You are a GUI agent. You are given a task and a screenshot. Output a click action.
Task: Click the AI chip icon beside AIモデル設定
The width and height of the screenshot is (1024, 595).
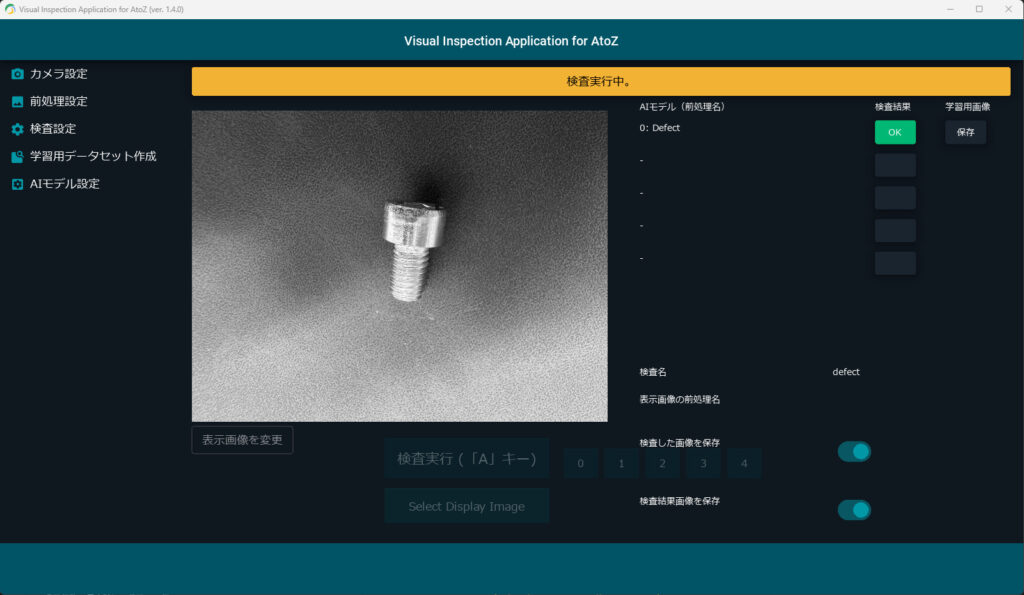point(17,184)
